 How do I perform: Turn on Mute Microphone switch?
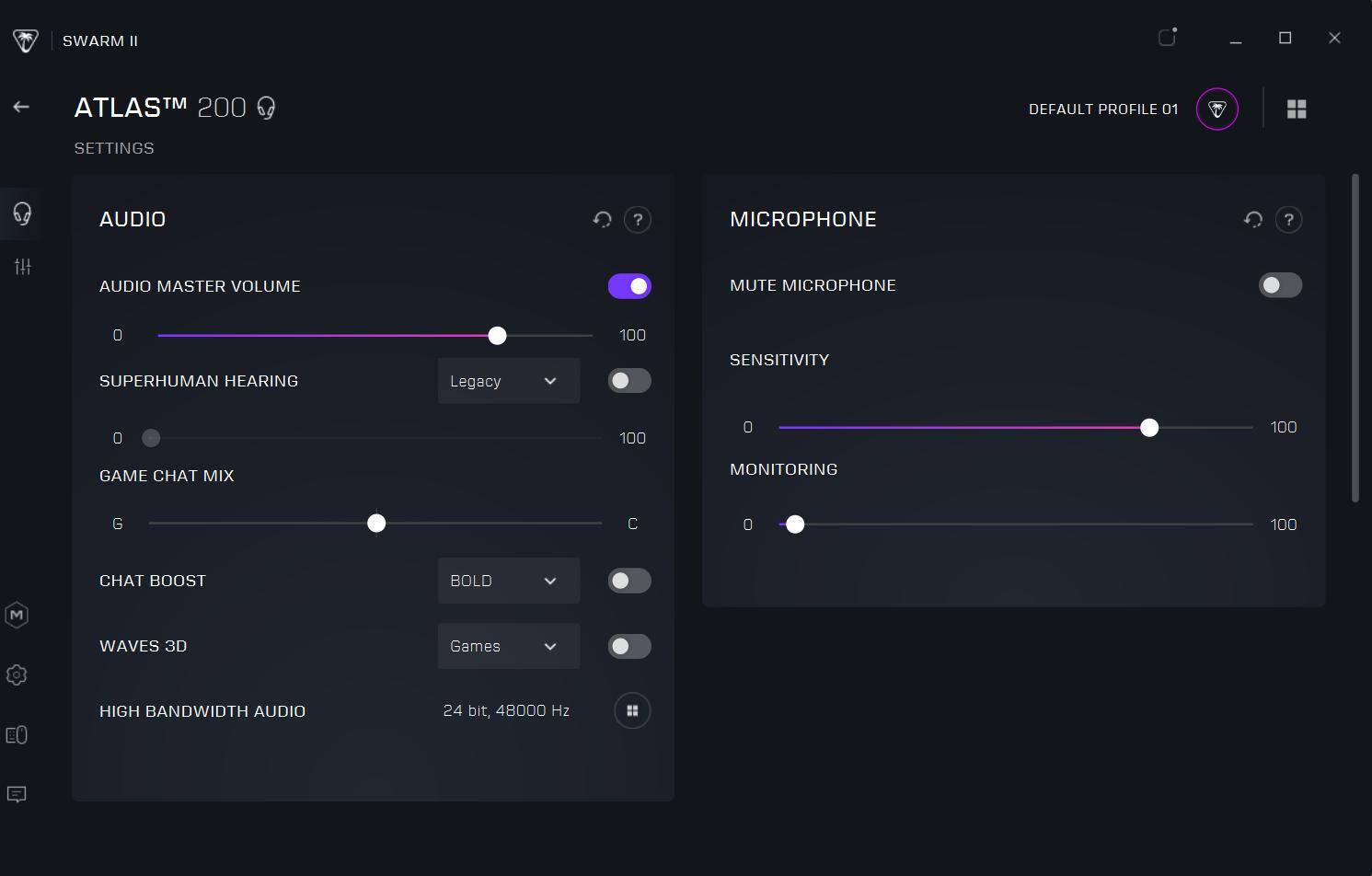pyautogui.click(x=1280, y=285)
